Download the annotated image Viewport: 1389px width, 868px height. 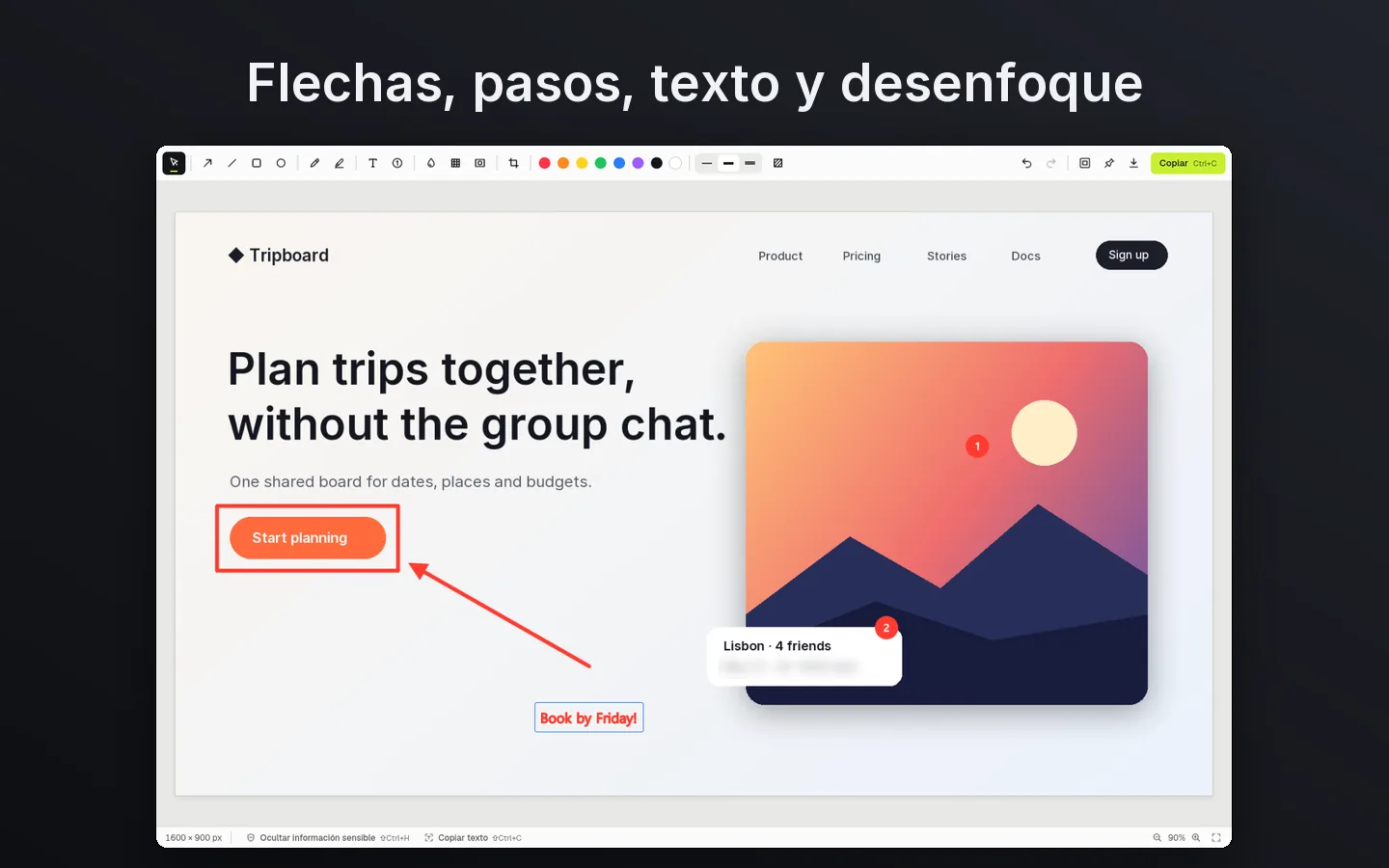coord(1133,163)
